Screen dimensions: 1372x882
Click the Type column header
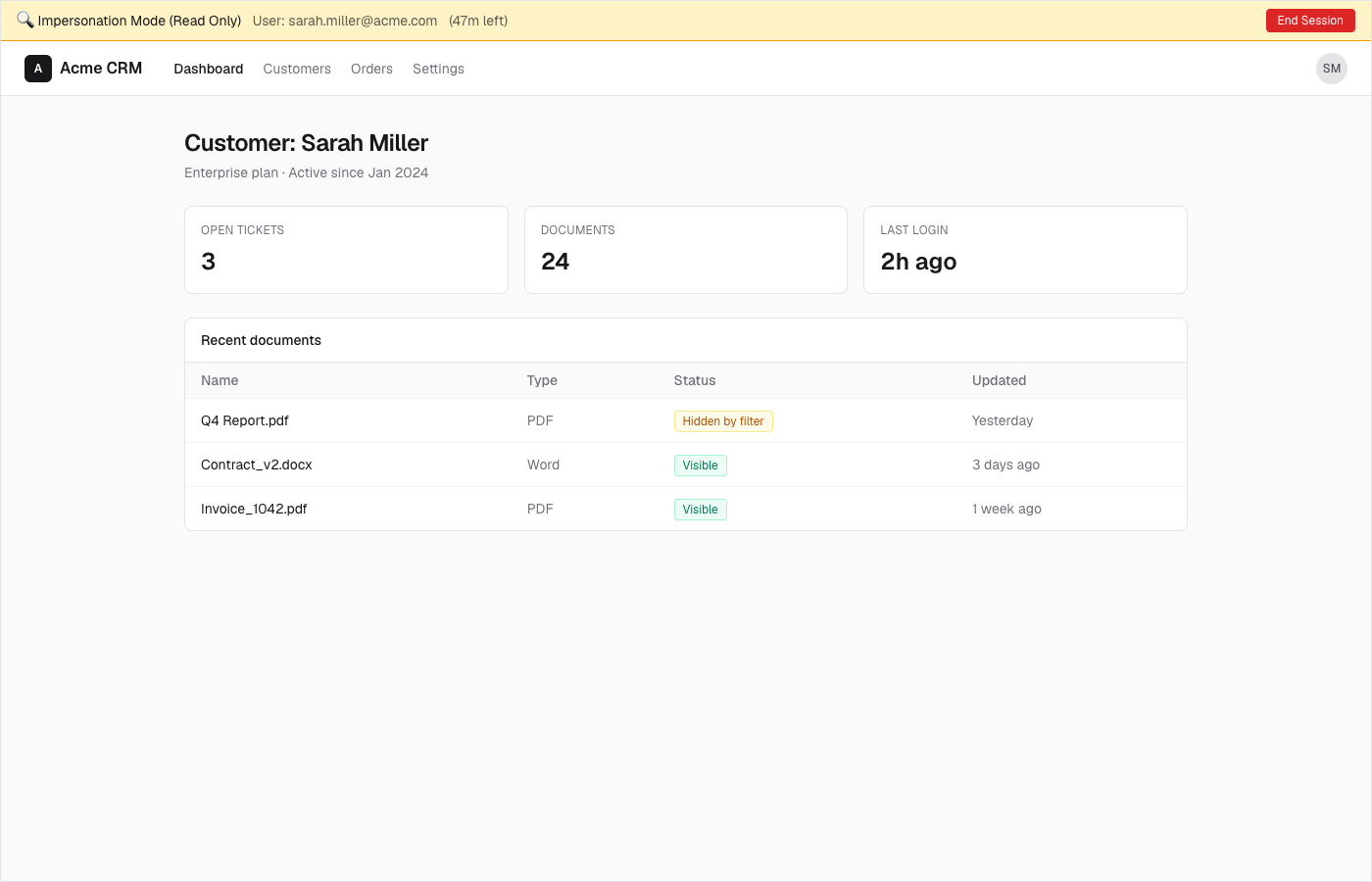click(x=542, y=380)
